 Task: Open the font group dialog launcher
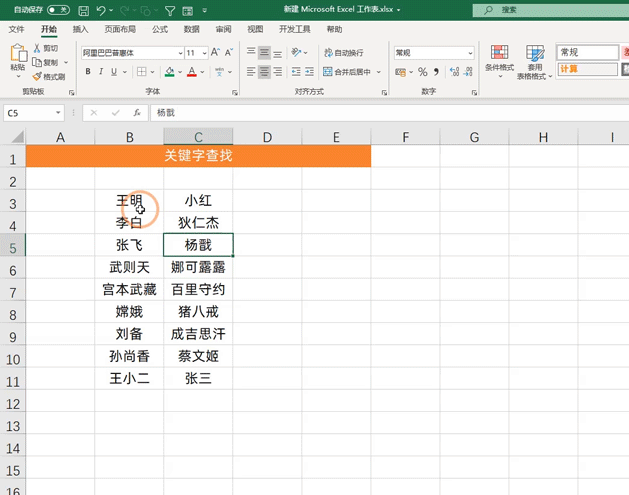235,93
